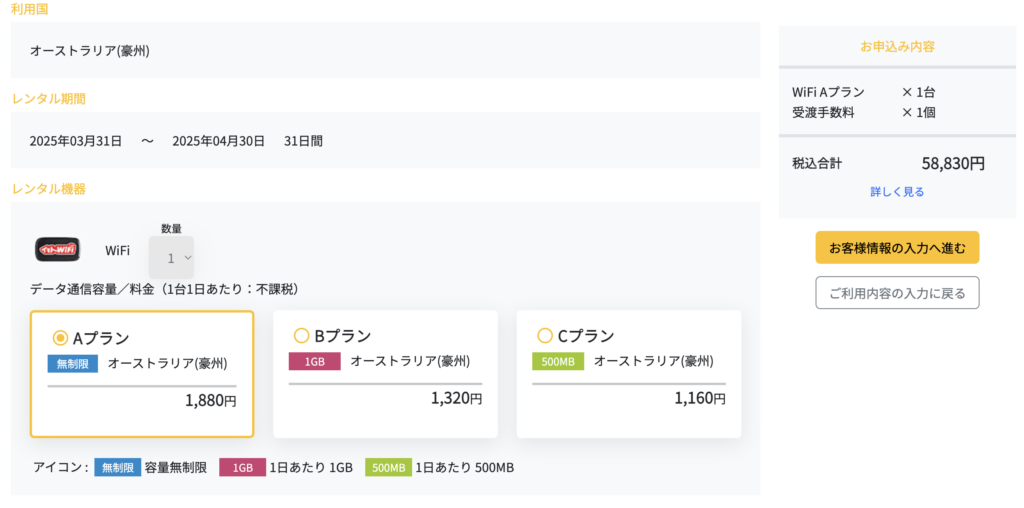The height and width of the screenshot is (508, 1024).
Task: Click the 1,320円 price in B plan
Action: [456, 398]
